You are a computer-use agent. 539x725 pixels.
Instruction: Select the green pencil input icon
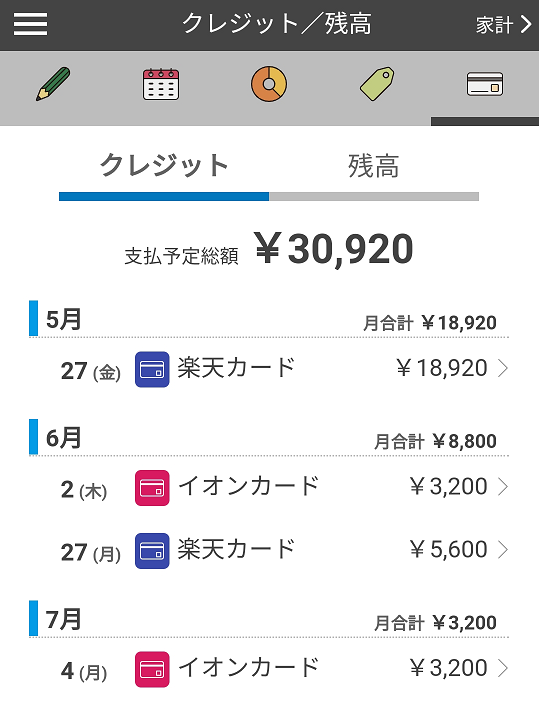pos(53,84)
